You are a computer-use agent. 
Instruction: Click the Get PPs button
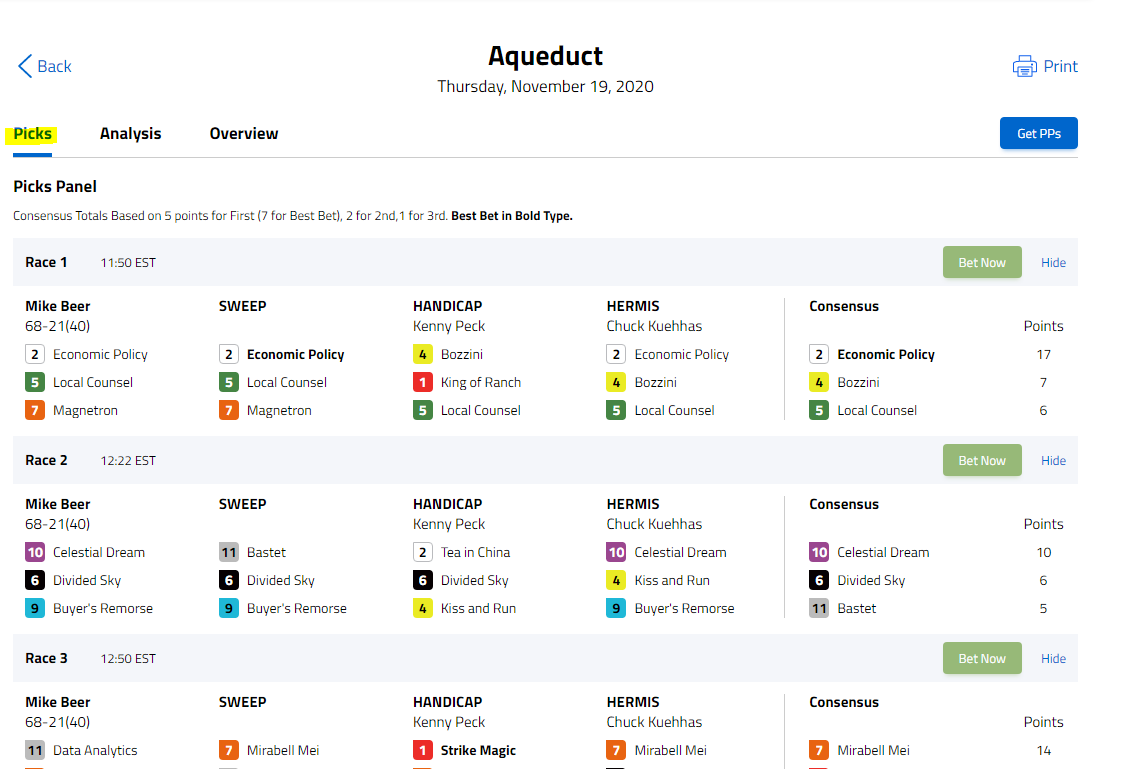(x=1039, y=134)
